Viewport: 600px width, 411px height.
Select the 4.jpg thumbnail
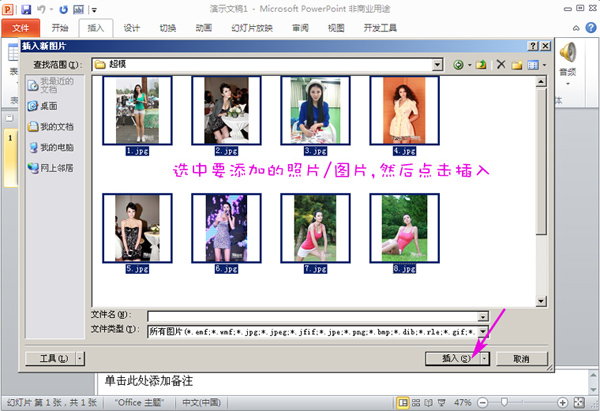pos(404,111)
